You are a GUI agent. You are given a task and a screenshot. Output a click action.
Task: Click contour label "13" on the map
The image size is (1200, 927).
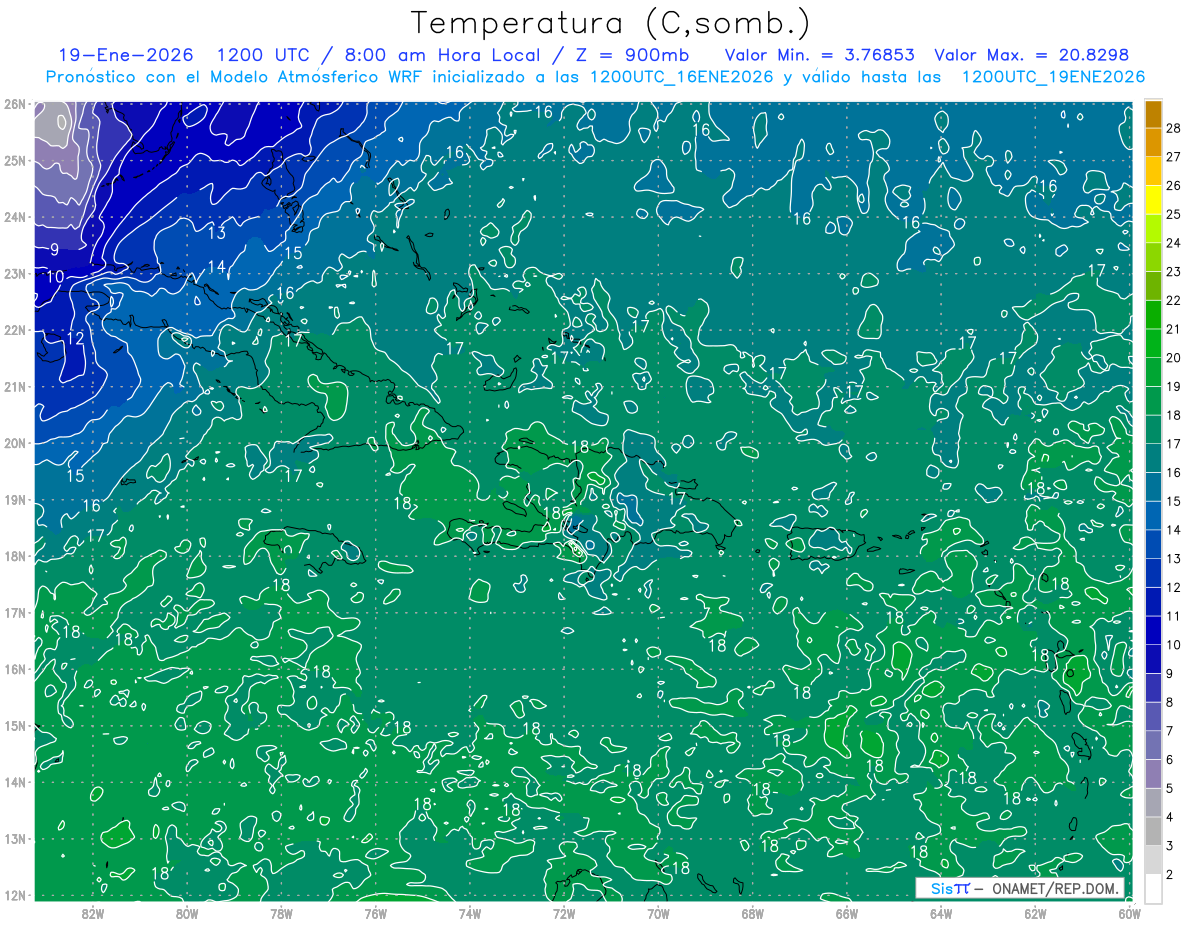pyautogui.click(x=217, y=234)
